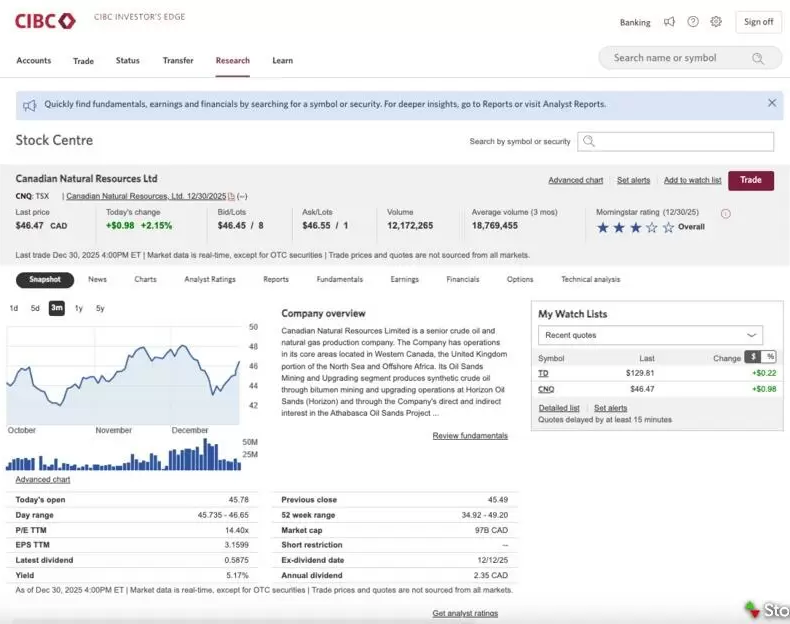Screen dimensions: 790x624
Task: Switch to the Fundamentals tab
Action: pyautogui.click(x=340, y=279)
